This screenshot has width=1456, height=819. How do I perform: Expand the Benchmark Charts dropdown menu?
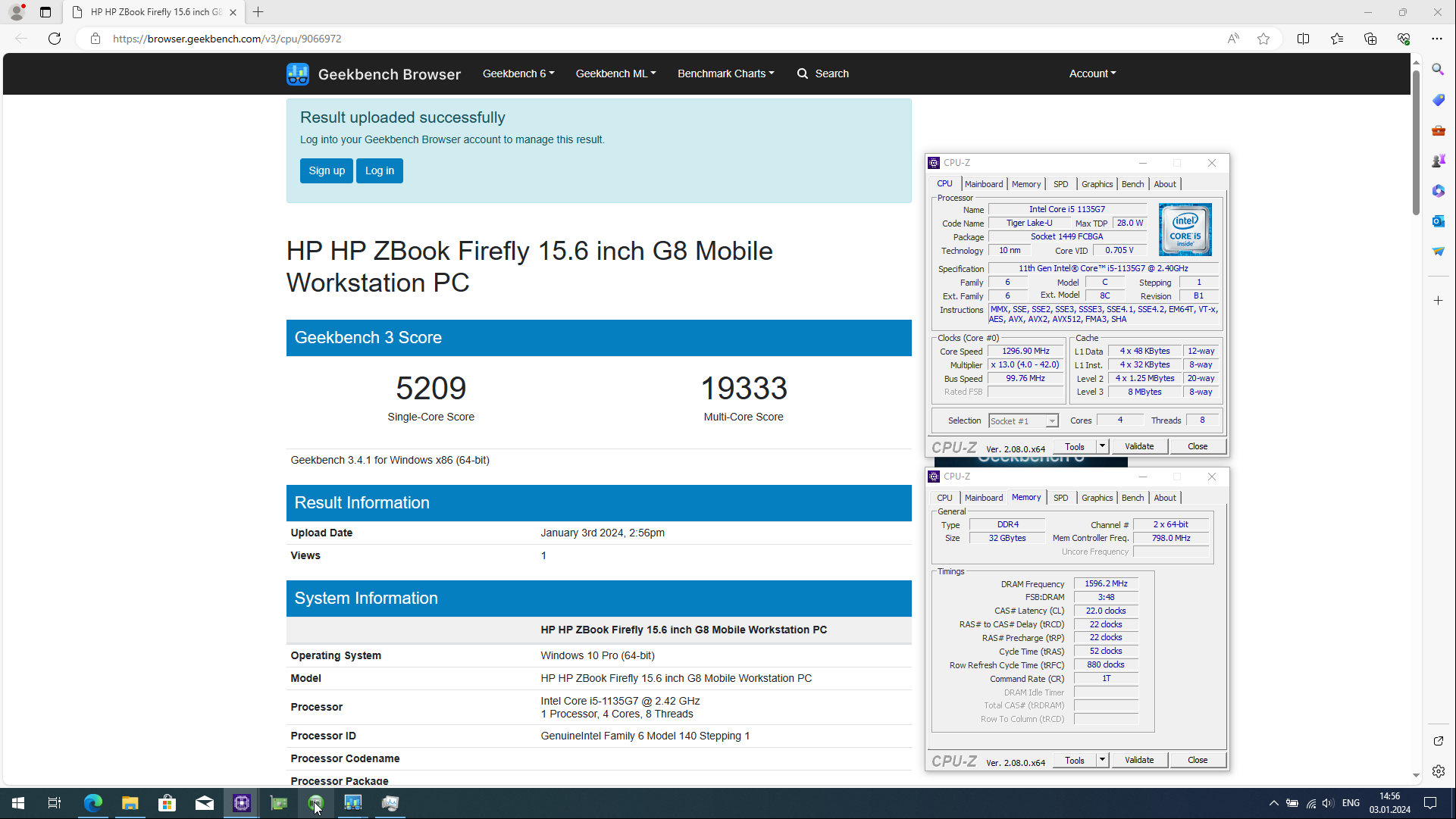725,73
